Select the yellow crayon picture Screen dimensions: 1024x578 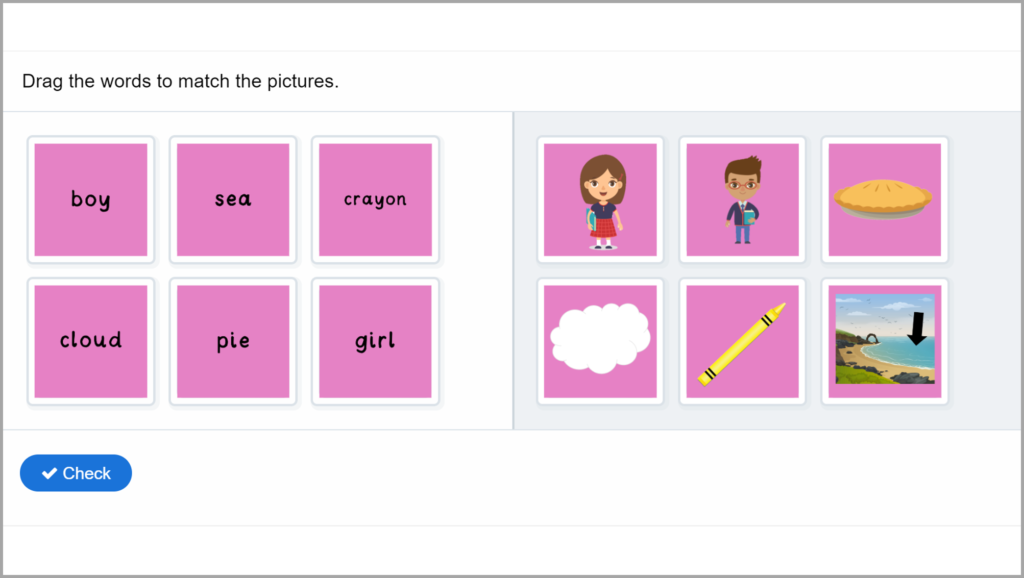[x=742, y=342]
